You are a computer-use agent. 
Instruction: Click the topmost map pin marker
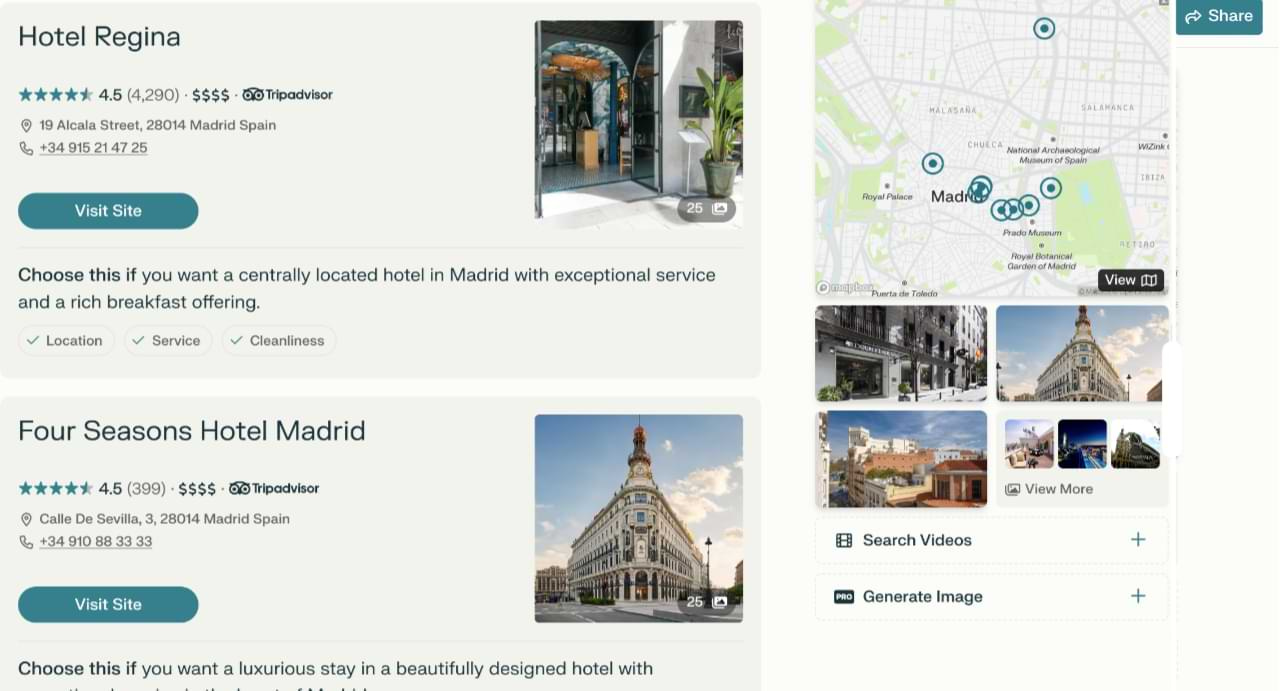[1044, 28]
